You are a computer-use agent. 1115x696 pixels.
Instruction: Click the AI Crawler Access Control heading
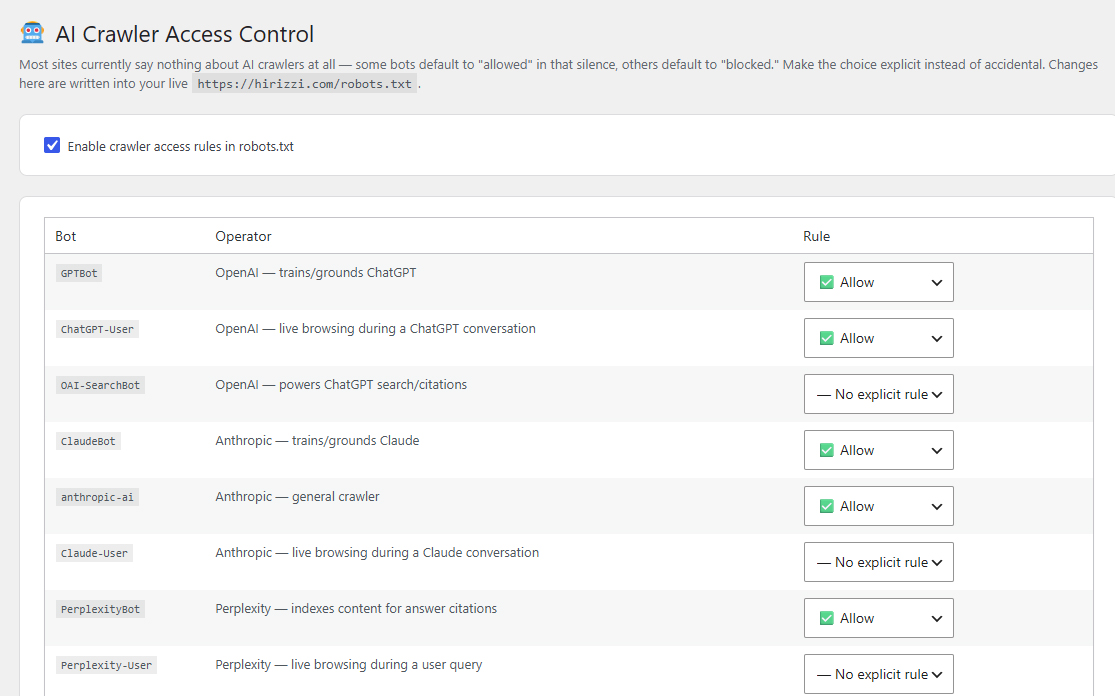(184, 34)
